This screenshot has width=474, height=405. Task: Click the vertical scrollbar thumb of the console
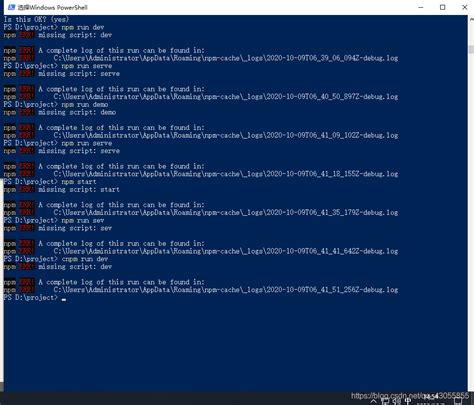coord(471,49)
